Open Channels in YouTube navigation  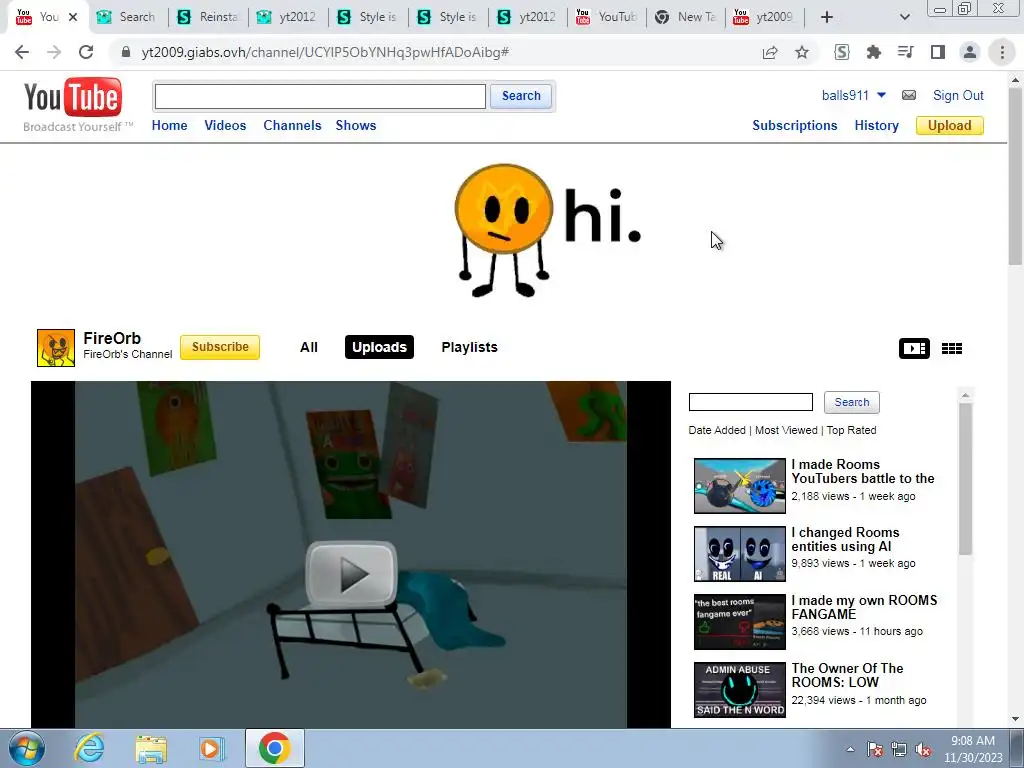tap(292, 125)
